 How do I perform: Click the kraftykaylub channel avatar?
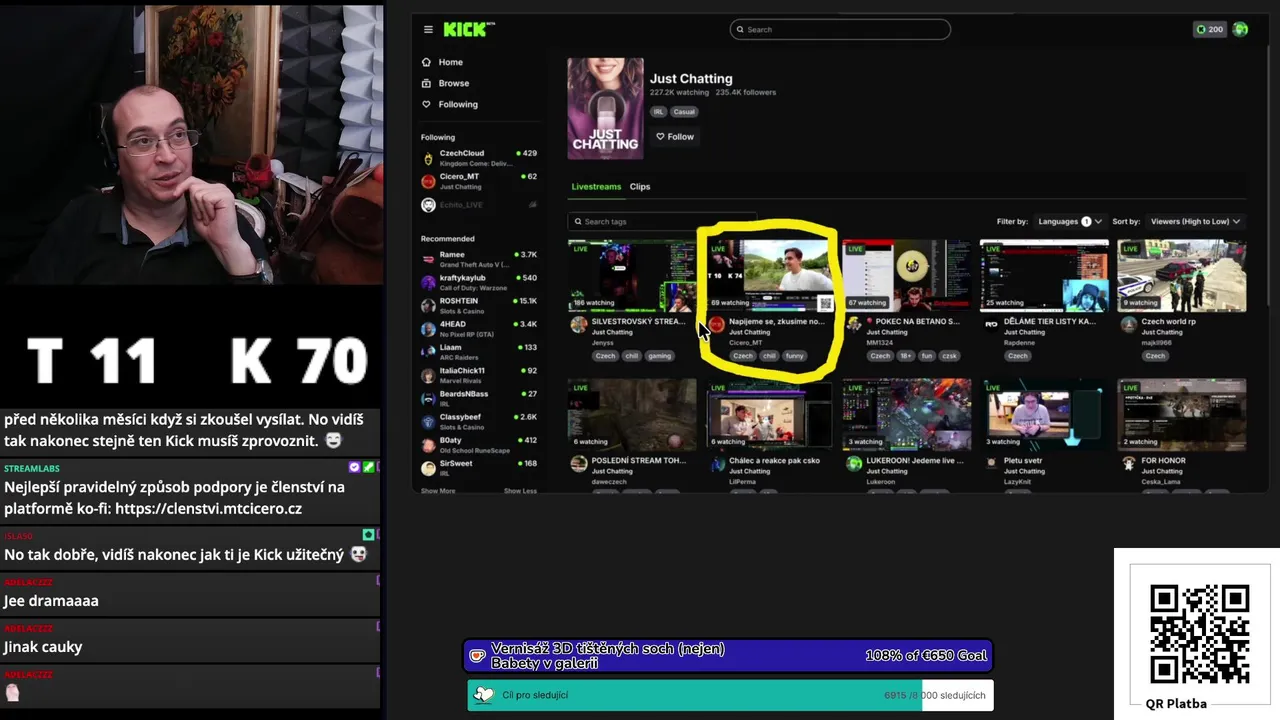428,282
